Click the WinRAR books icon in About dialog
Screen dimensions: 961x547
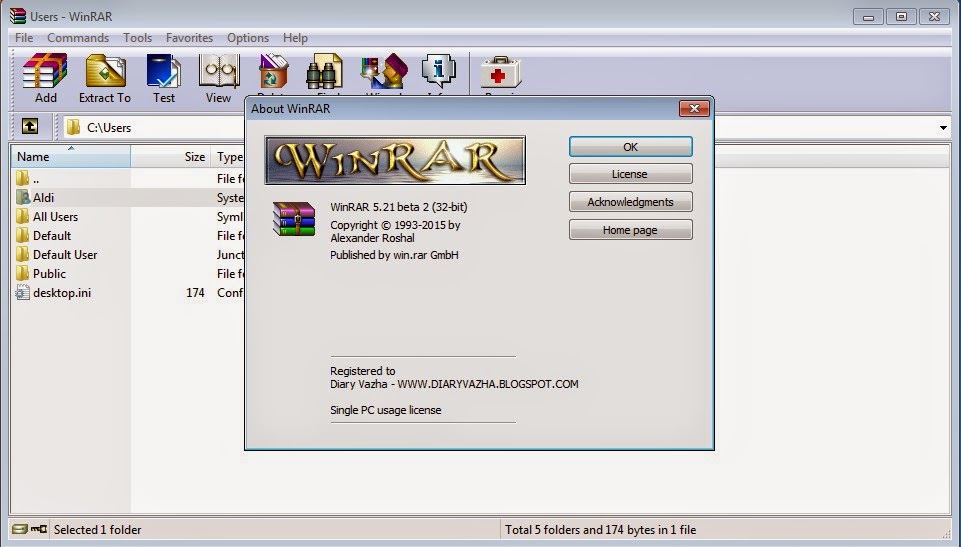(294, 219)
